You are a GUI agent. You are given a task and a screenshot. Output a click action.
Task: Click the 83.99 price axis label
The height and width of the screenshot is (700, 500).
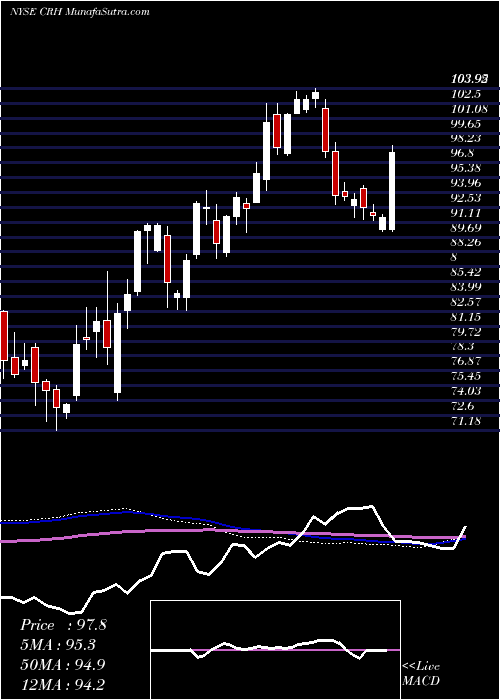466,287
